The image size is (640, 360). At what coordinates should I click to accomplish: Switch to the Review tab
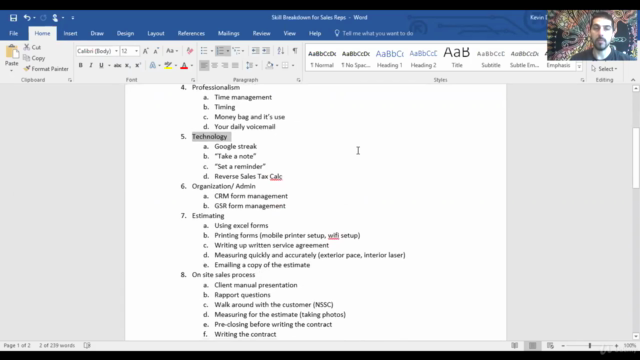[261, 33]
